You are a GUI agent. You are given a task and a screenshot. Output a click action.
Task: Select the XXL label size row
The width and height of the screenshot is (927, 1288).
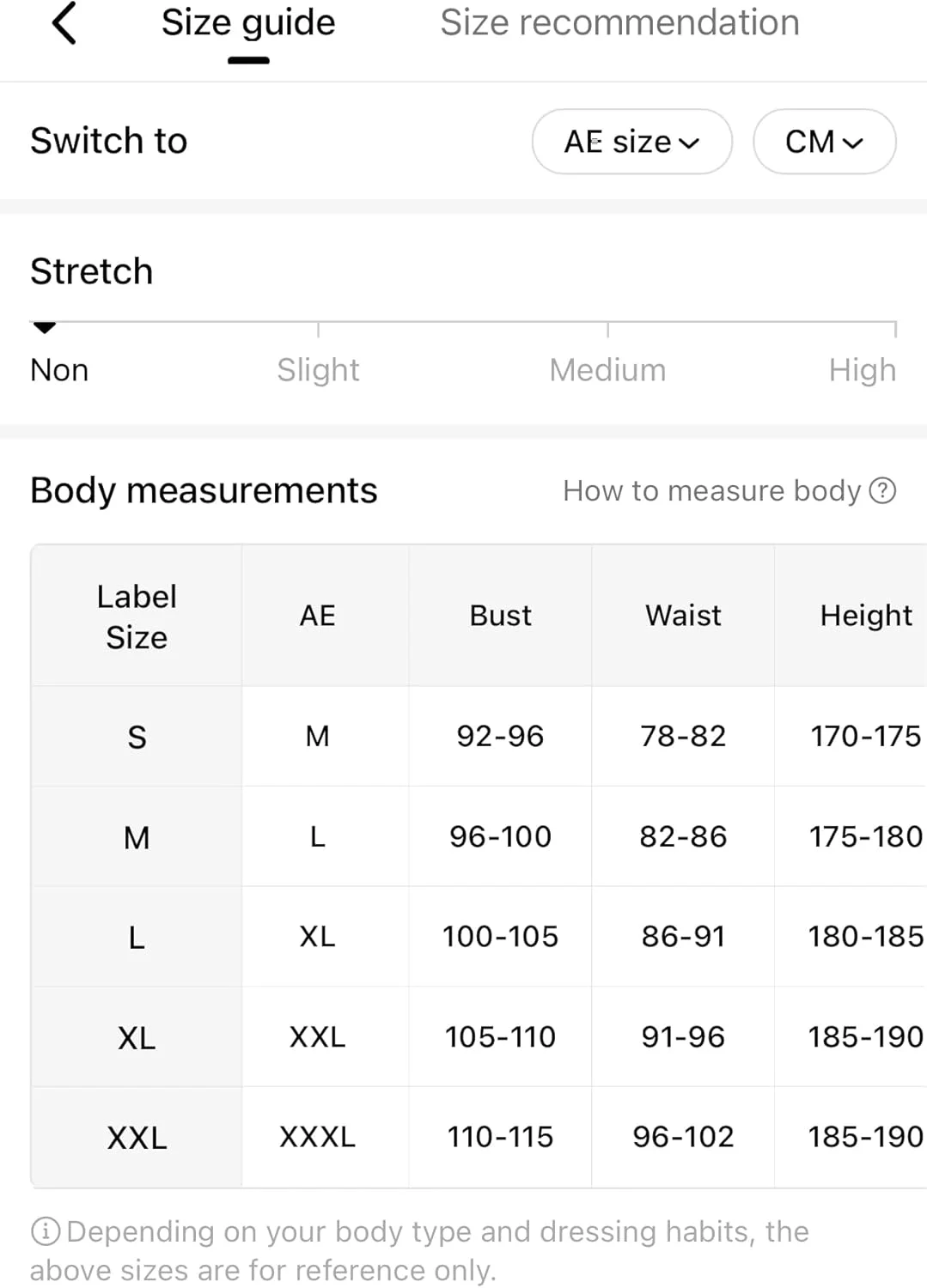click(137, 1138)
